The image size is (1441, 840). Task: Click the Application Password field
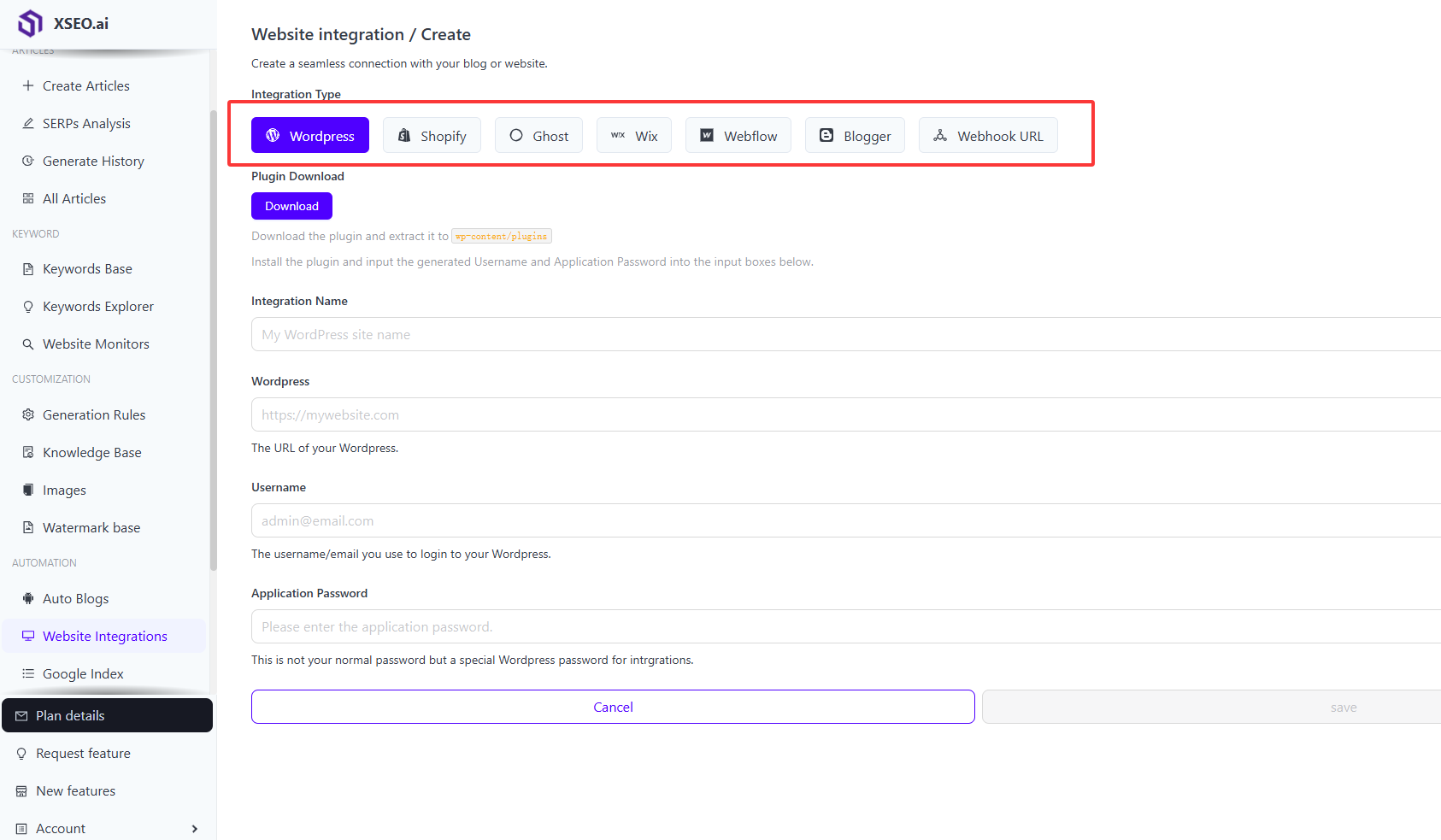(846, 626)
